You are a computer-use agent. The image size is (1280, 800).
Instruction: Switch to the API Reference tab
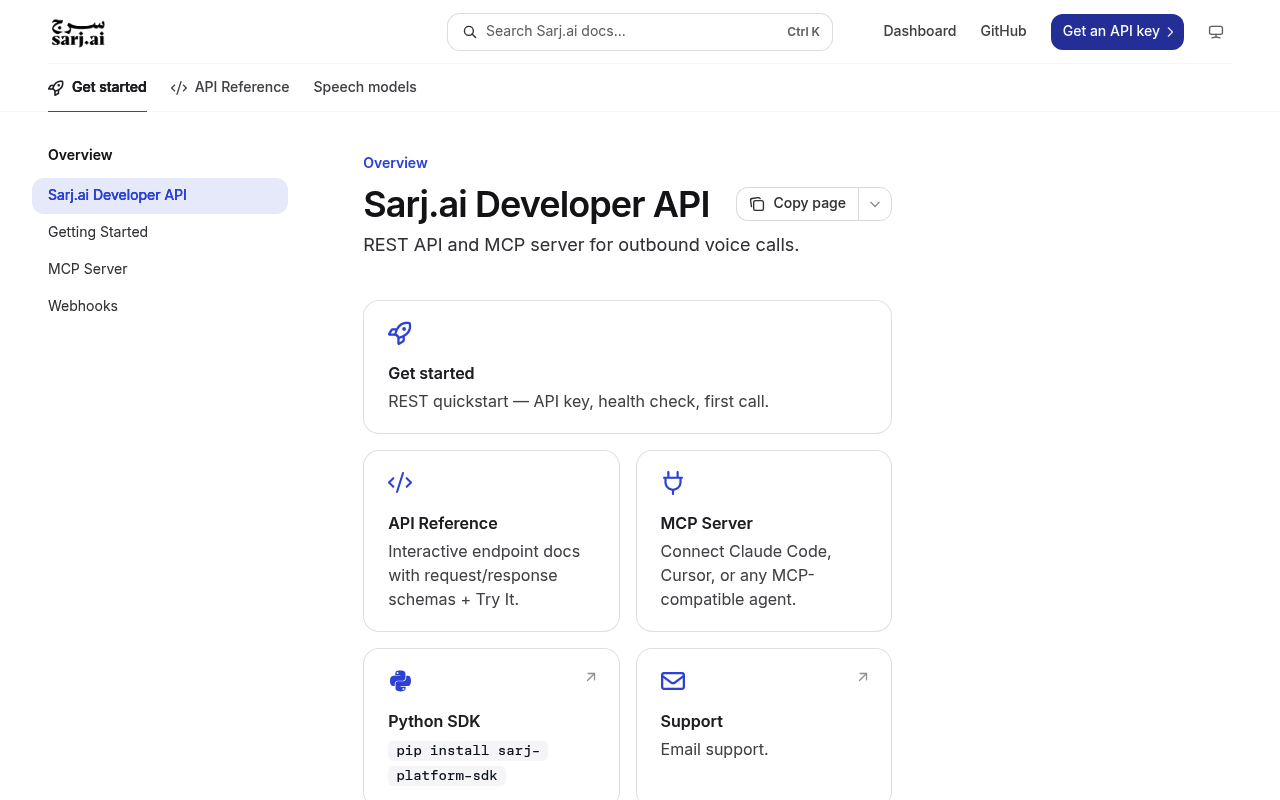click(230, 87)
